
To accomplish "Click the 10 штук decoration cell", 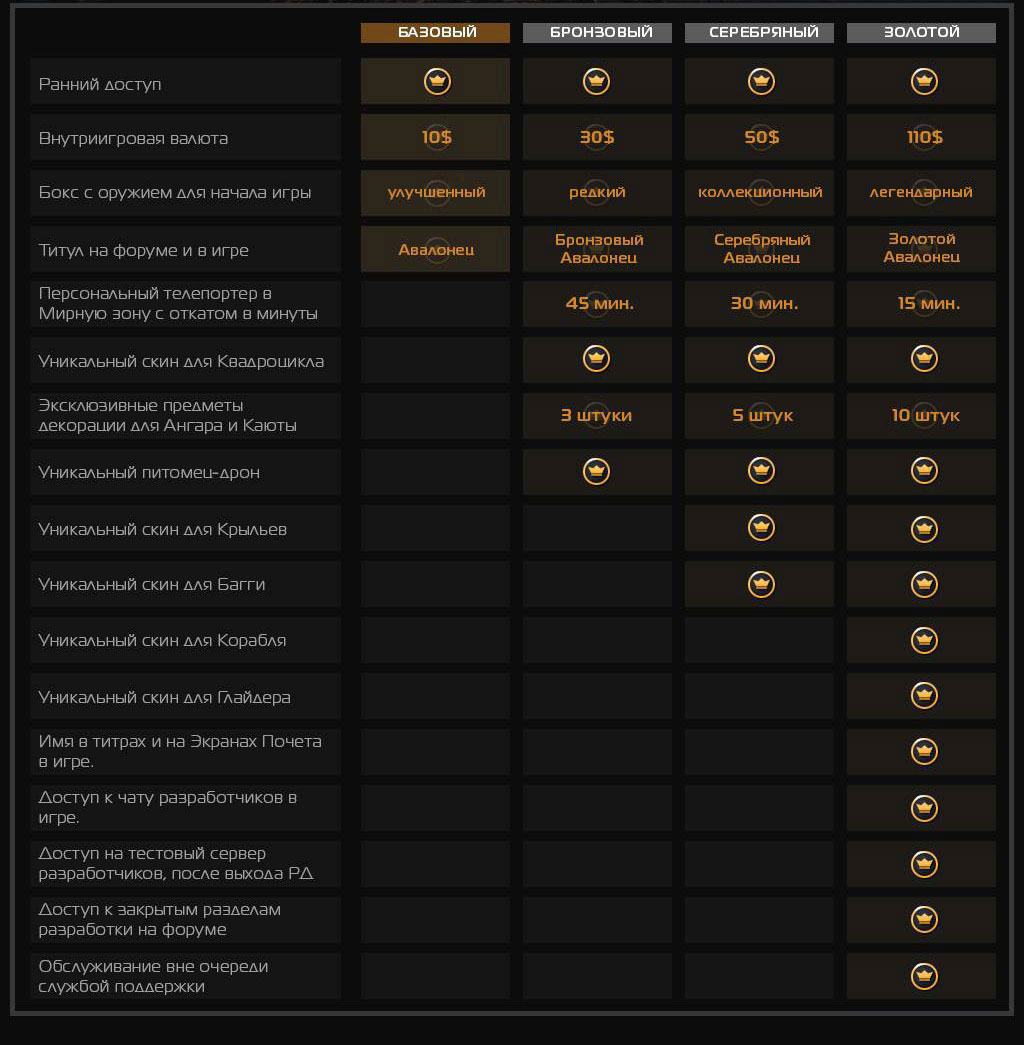I will coord(925,415).
